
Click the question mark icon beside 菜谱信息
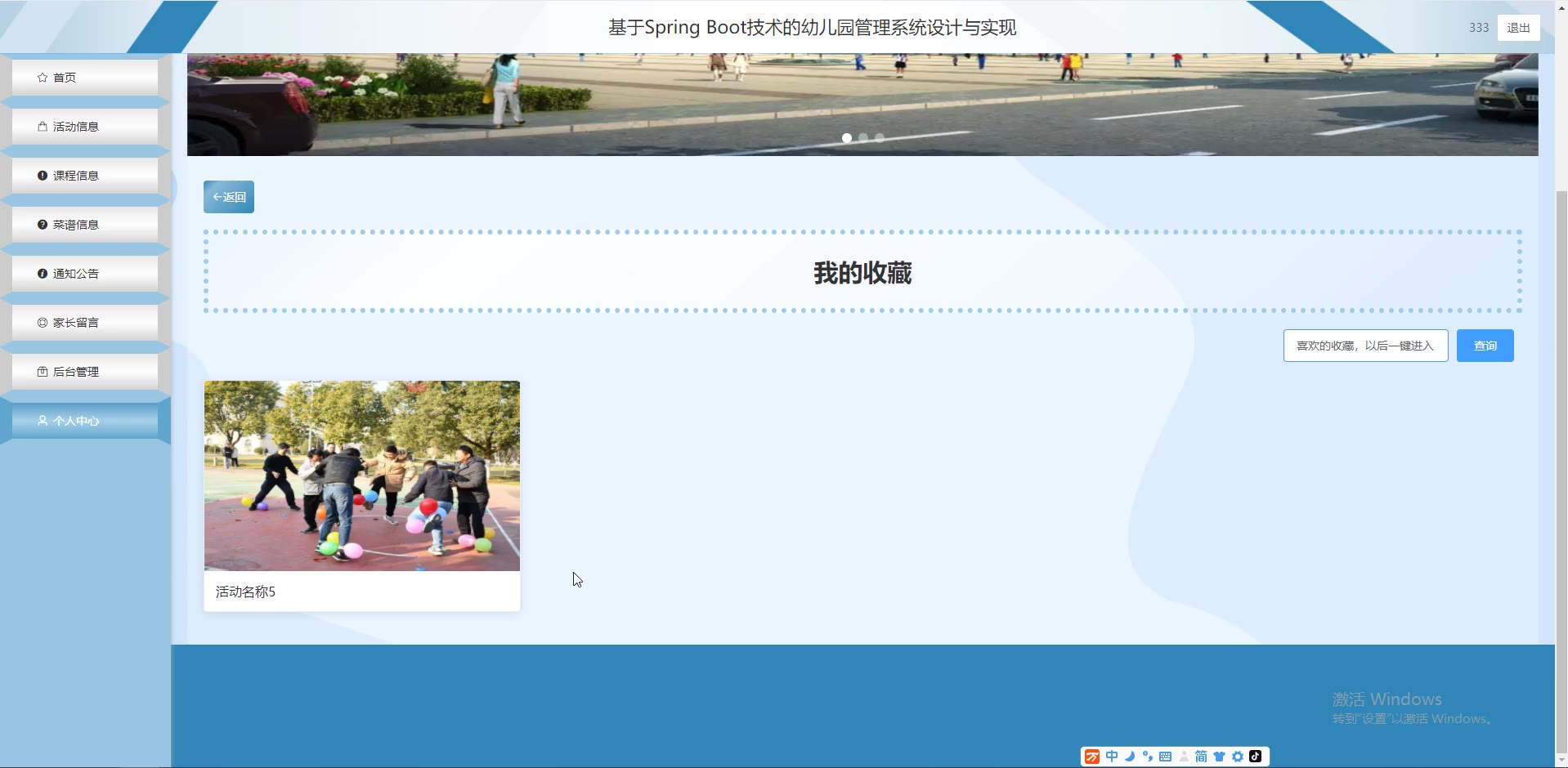click(x=43, y=225)
